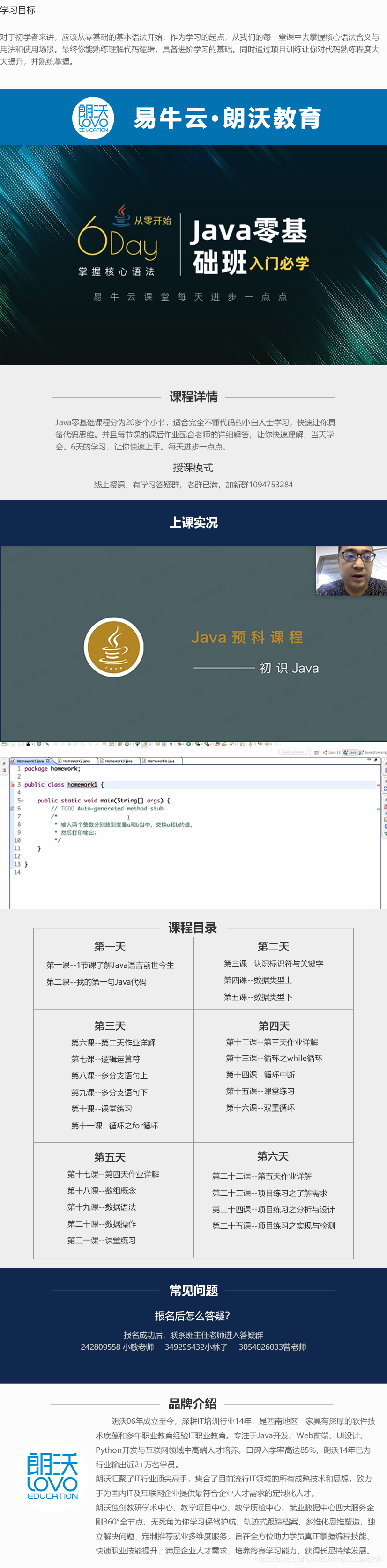Click '第十二课--第三天作业详解'
Screen dimensions: 387x1568
click(x=272, y=1043)
